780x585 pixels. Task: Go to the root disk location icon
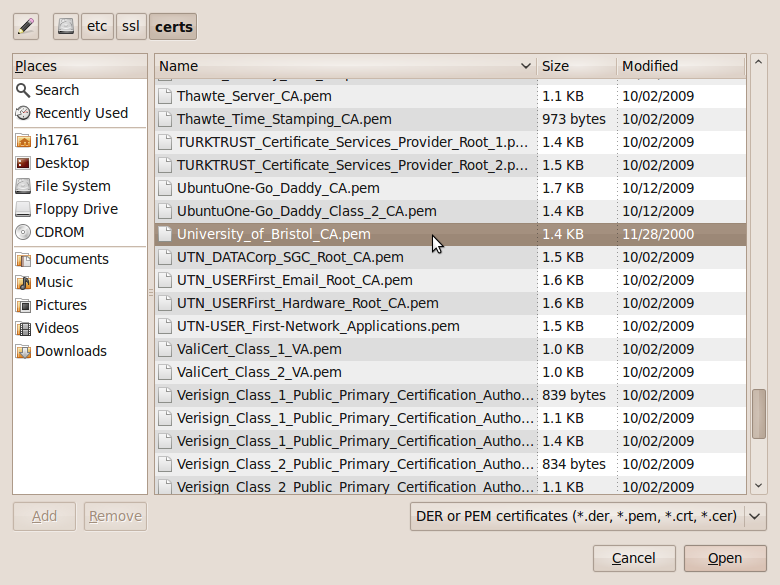[66, 26]
